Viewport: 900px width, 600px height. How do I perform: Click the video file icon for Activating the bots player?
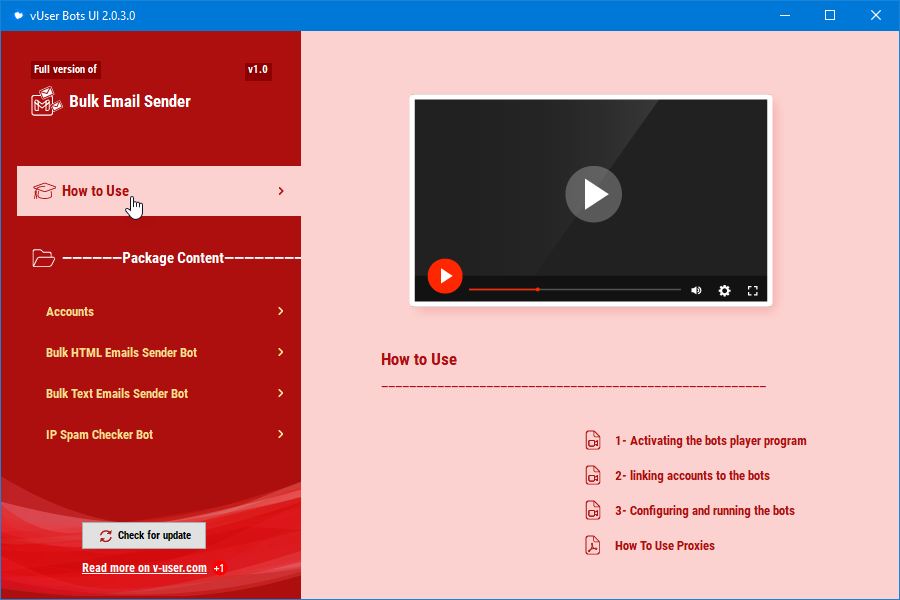[593, 440]
